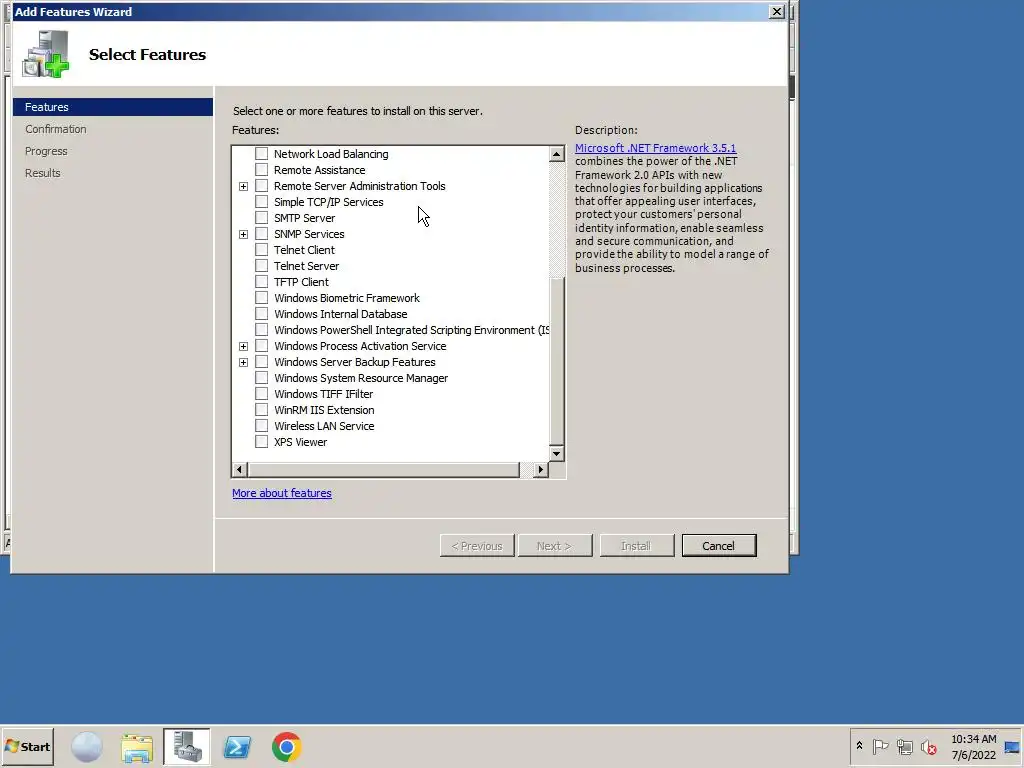Enable the Telnet Client checkbox
This screenshot has height=768, width=1024.
tap(261, 249)
